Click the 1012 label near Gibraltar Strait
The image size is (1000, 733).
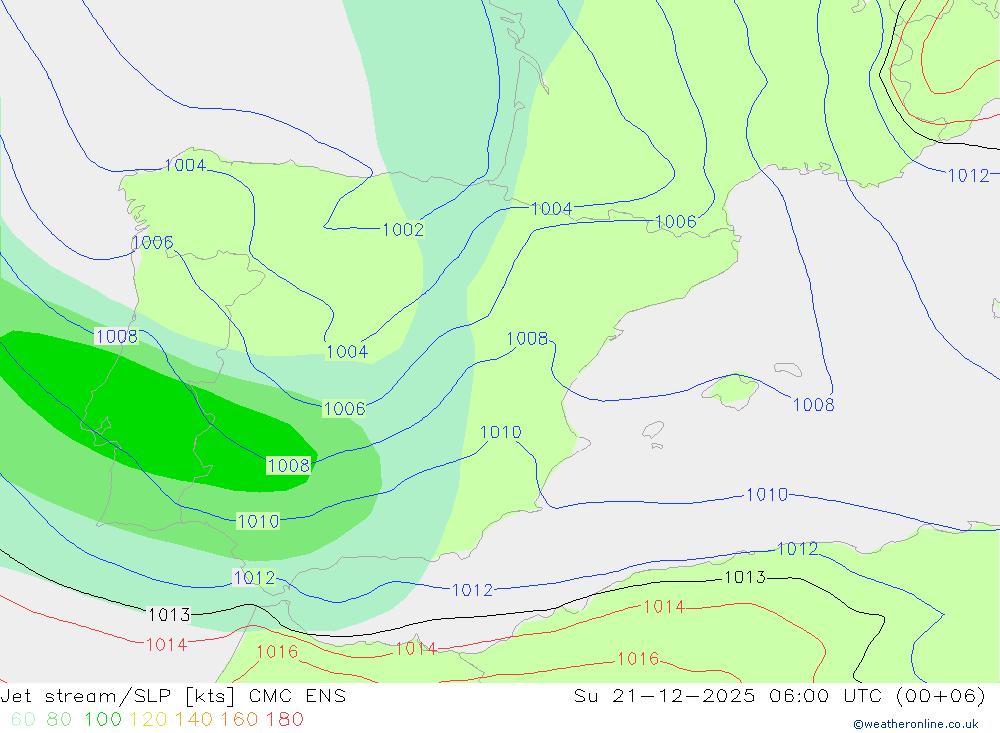pos(254,577)
